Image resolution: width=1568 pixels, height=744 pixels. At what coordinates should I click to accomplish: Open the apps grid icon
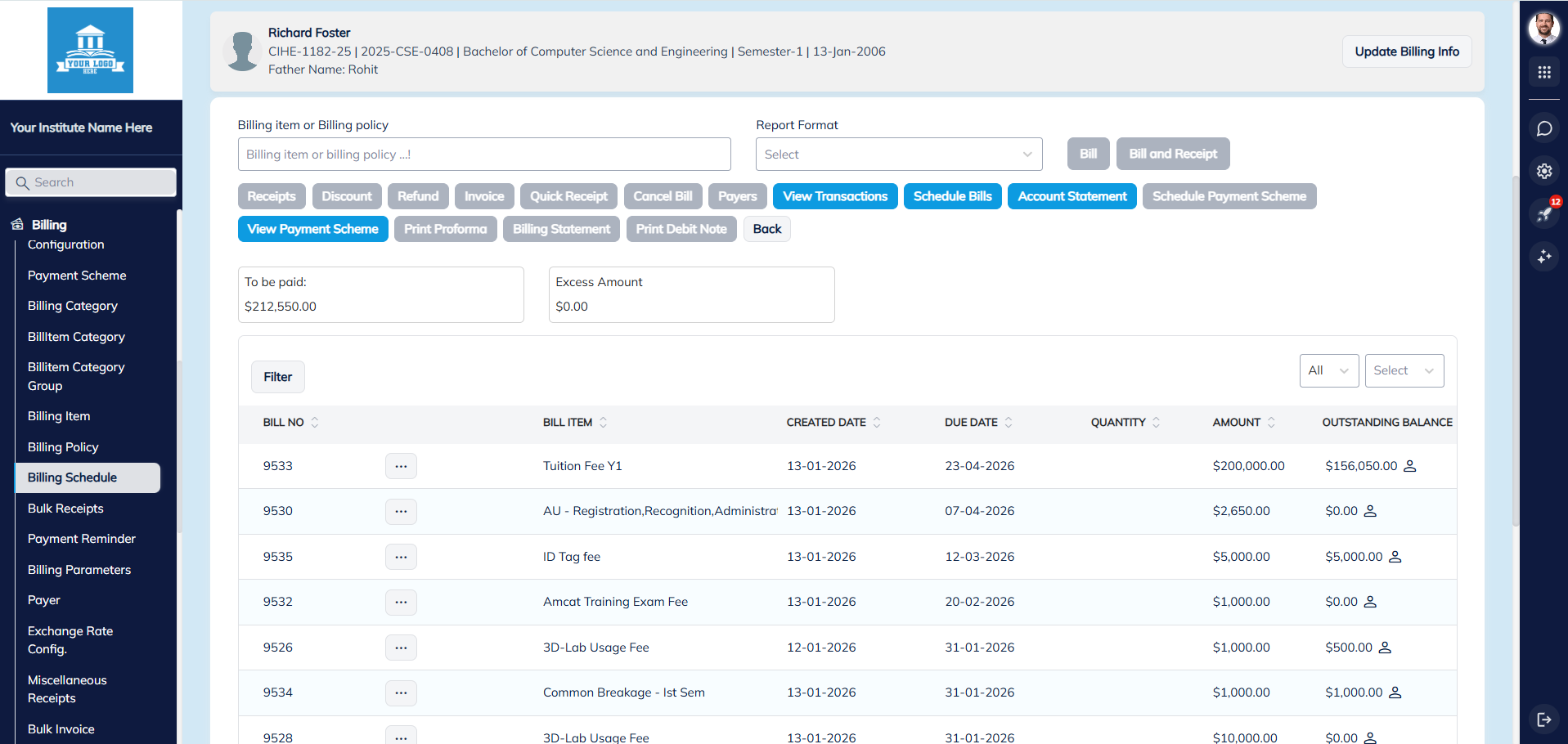coord(1543,73)
